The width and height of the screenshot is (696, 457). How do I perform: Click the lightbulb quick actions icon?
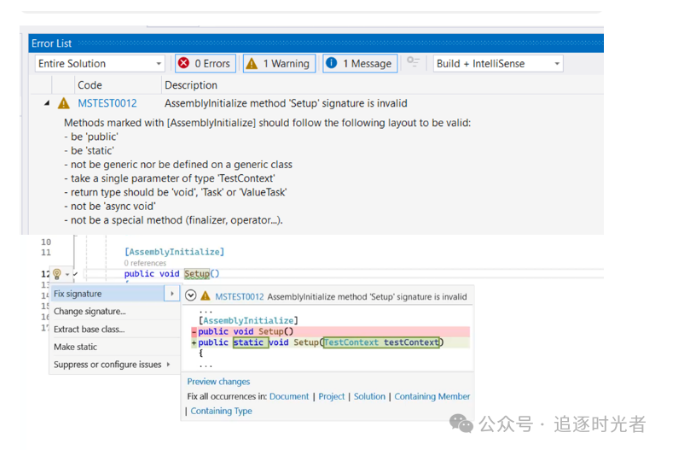(57, 274)
